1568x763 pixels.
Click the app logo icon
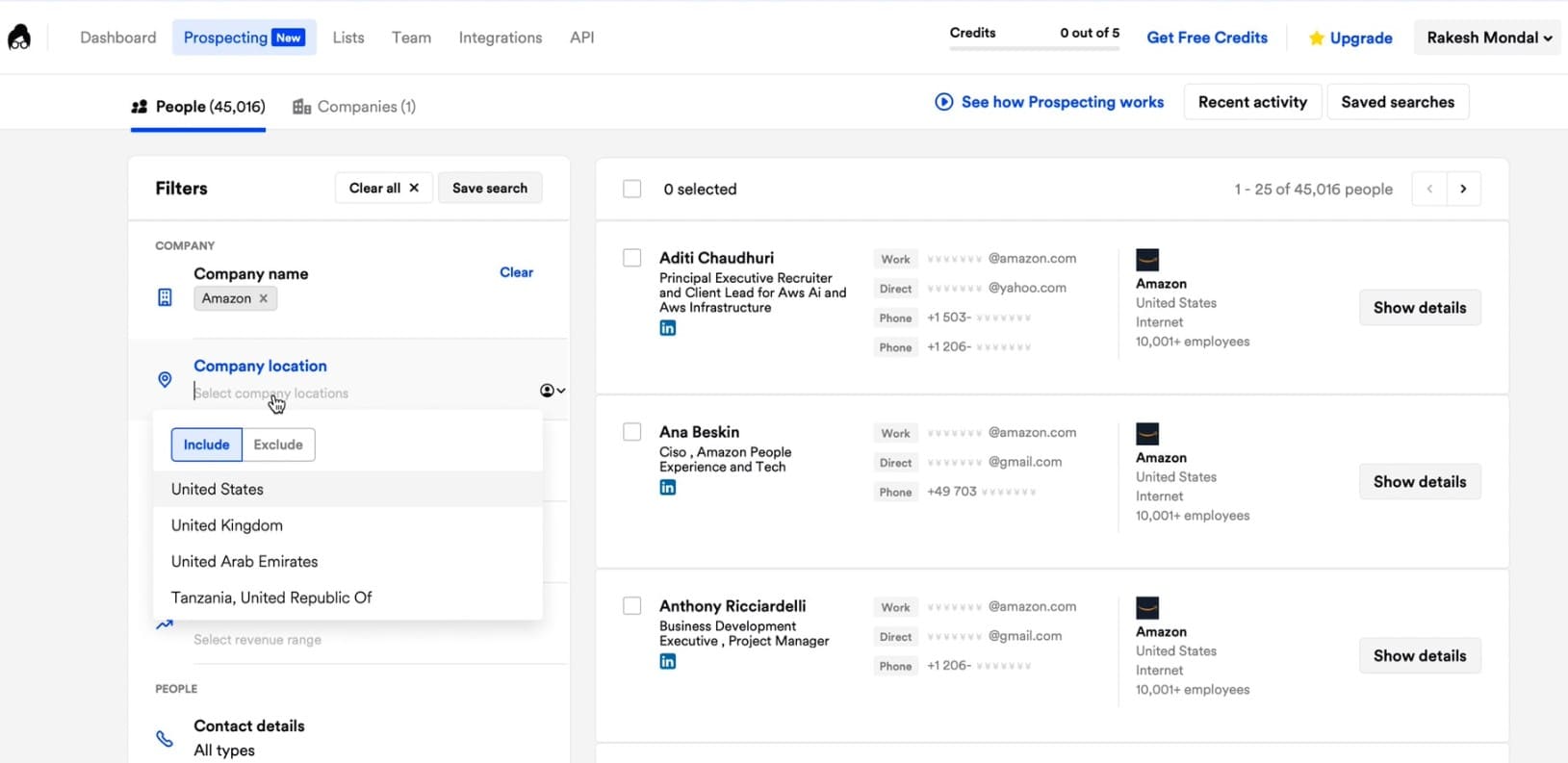pos(19,38)
